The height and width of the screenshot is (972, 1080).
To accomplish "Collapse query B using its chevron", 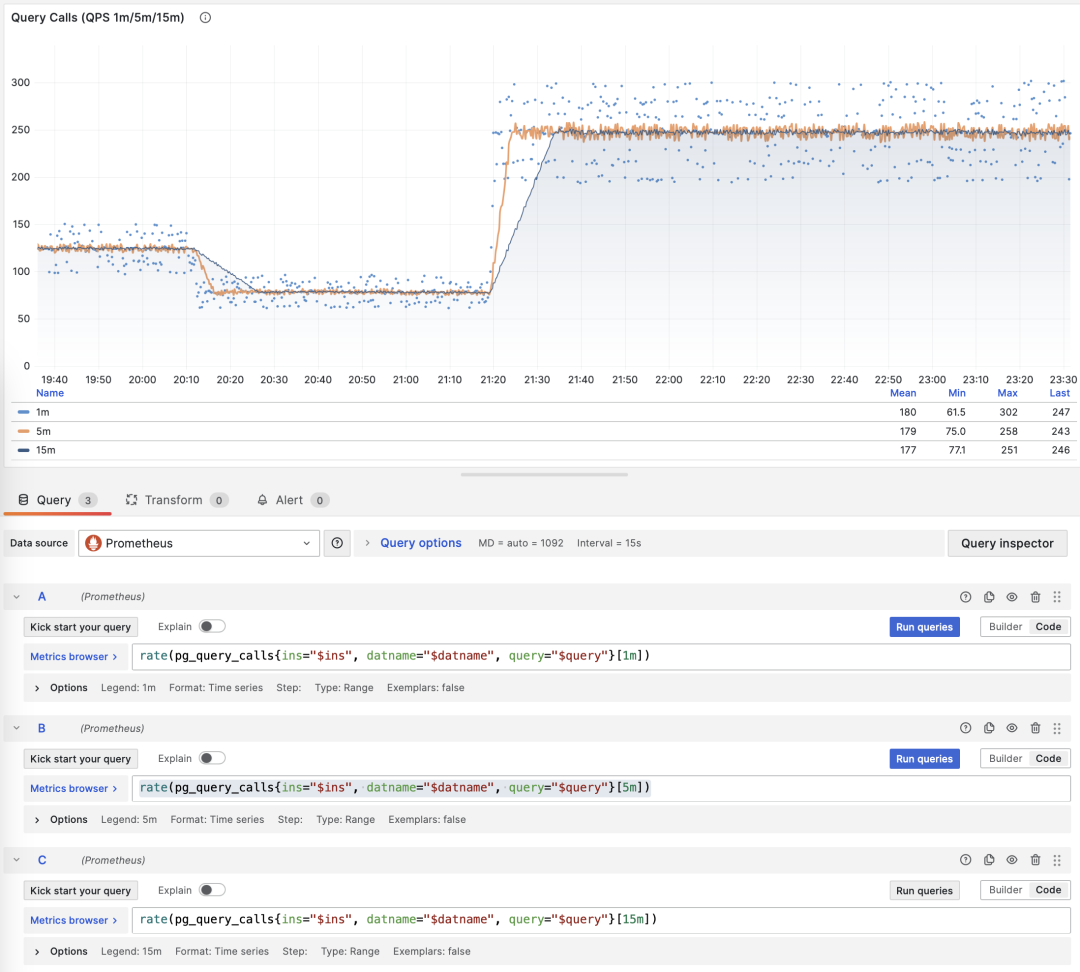I will point(17,729).
